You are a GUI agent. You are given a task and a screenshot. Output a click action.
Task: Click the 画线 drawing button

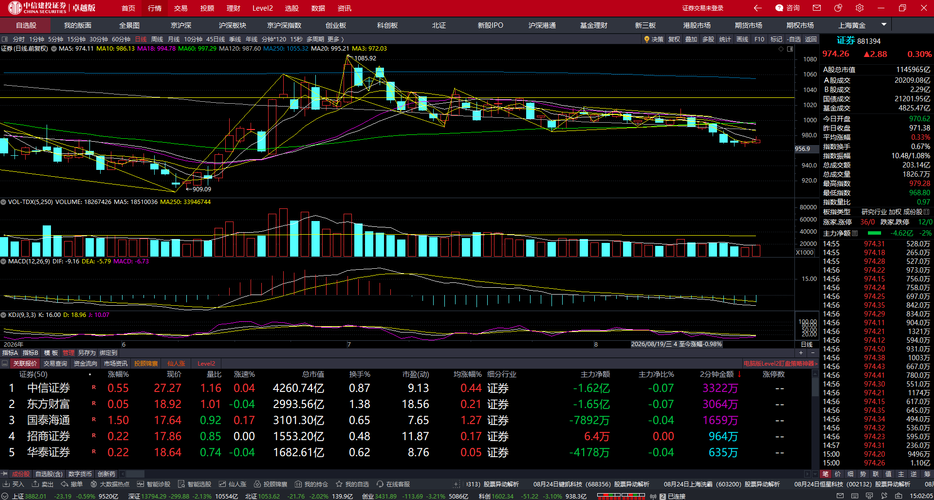[742, 39]
